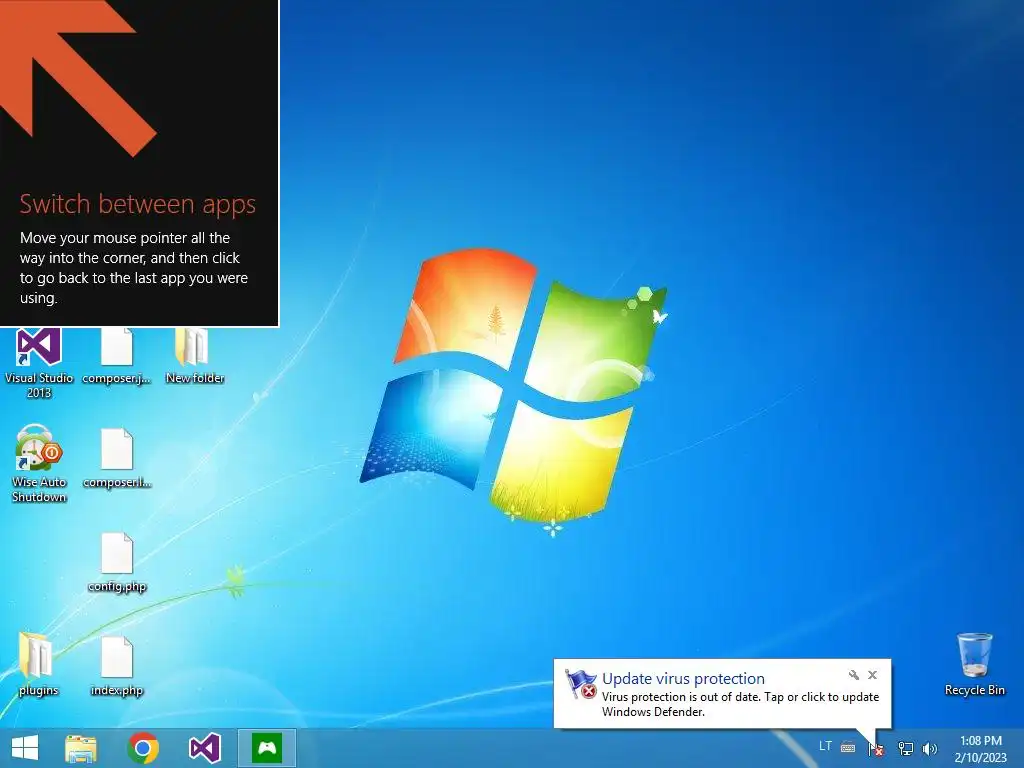Close the Update virus protection notification
Image resolution: width=1024 pixels, height=768 pixels.
click(872, 675)
